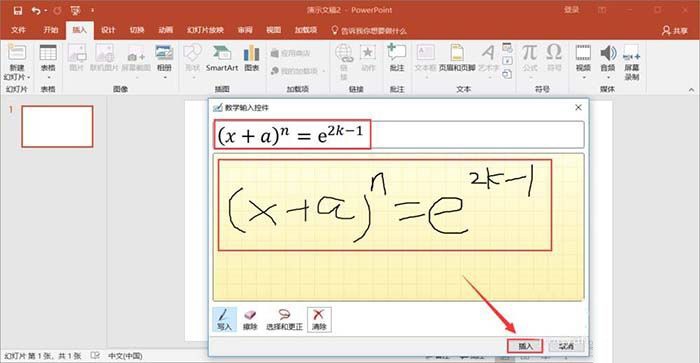Click the handwriting math input area

pos(398,227)
